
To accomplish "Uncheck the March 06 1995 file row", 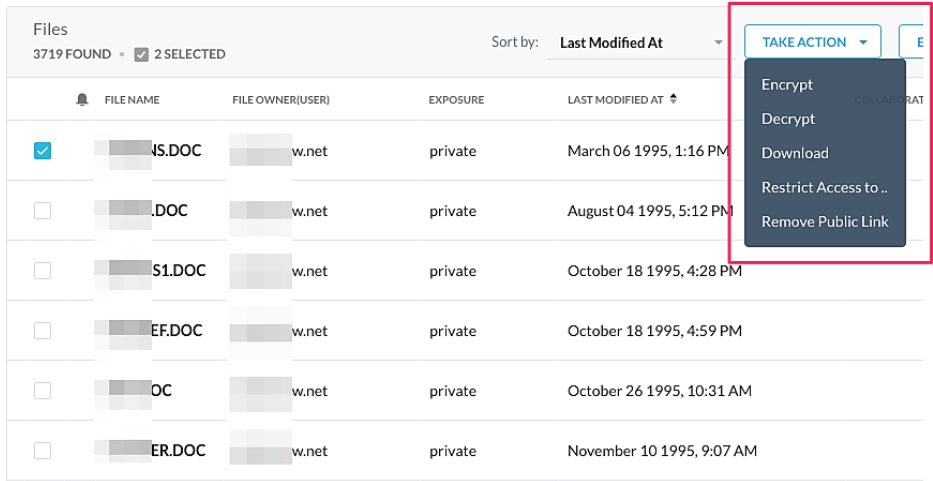I will pyautogui.click(x=42, y=151).
